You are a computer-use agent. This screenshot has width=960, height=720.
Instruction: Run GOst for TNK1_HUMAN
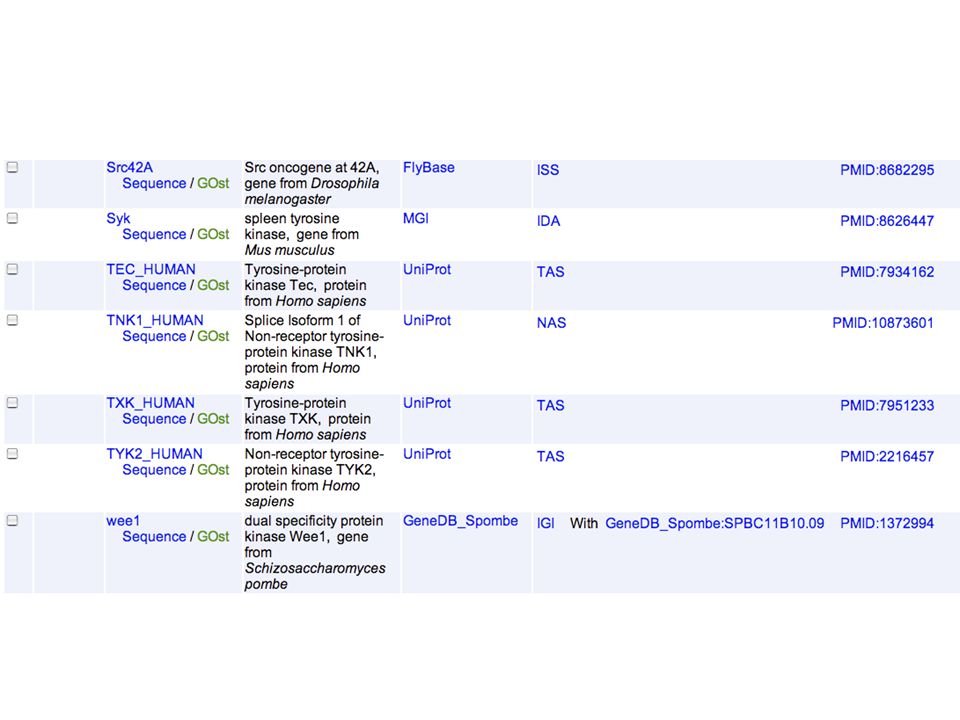click(x=213, y=336)
